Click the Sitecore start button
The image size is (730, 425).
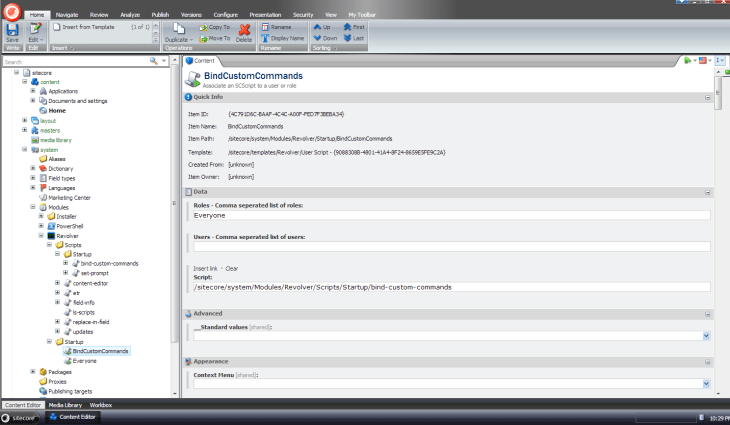click(x=19, y=418)
